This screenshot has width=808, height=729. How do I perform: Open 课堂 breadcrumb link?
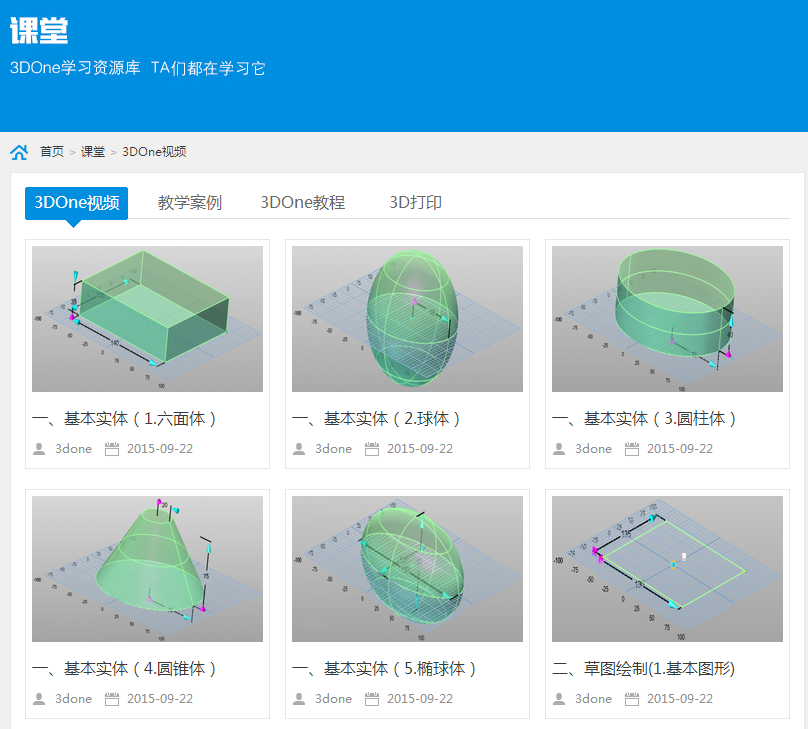93,152
